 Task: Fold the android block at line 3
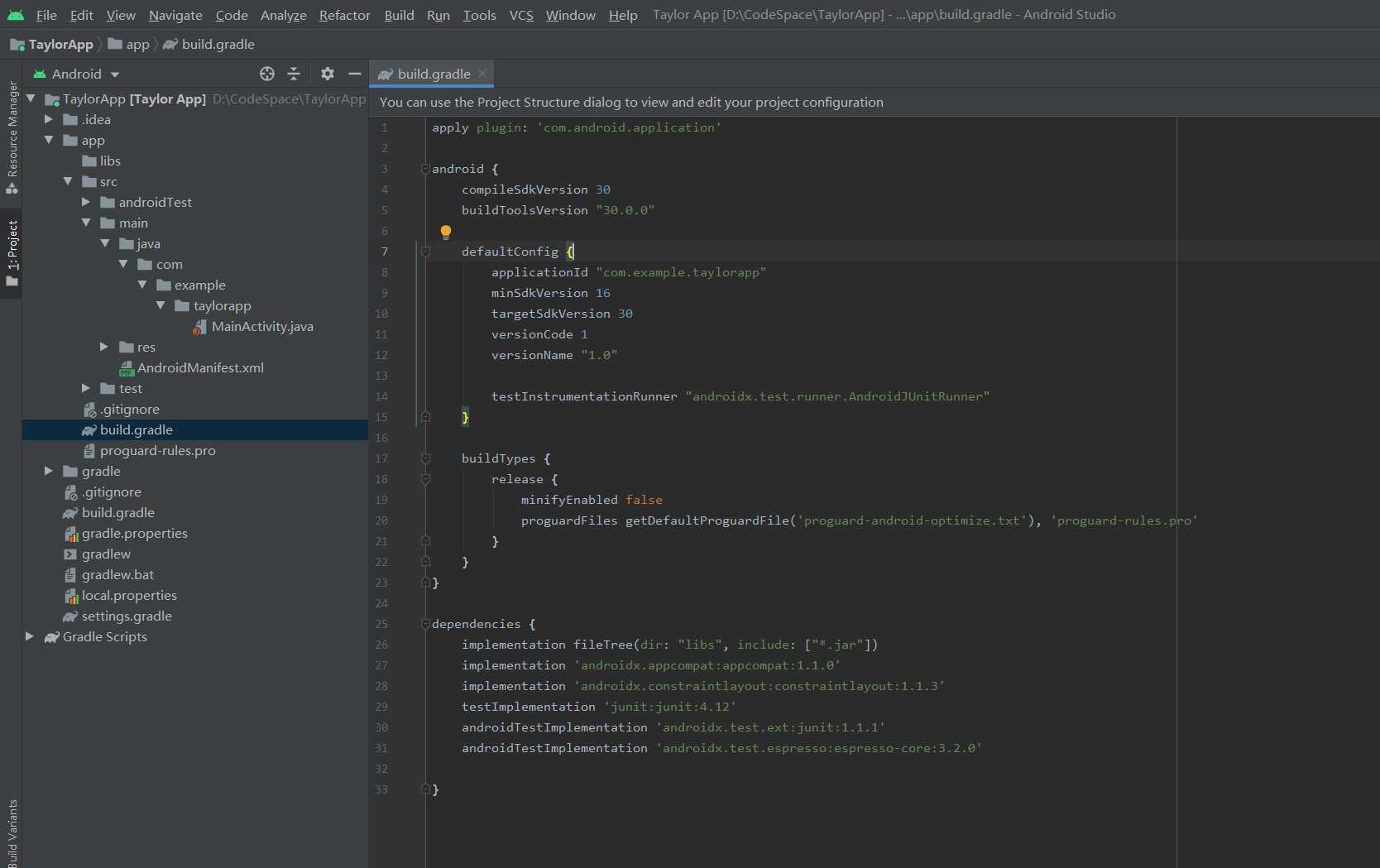pyautogui.click(x=425, y=169)
